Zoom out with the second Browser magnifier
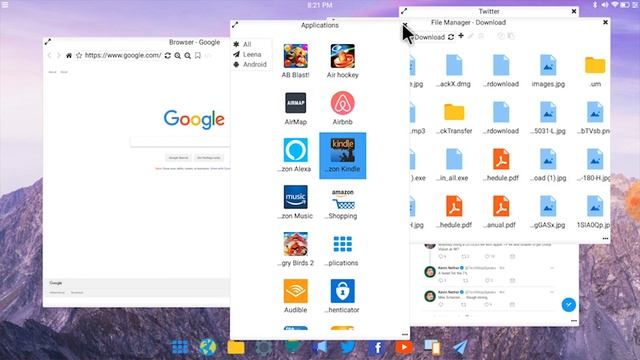This screenshot has width=640, height=360. (187, 56)
